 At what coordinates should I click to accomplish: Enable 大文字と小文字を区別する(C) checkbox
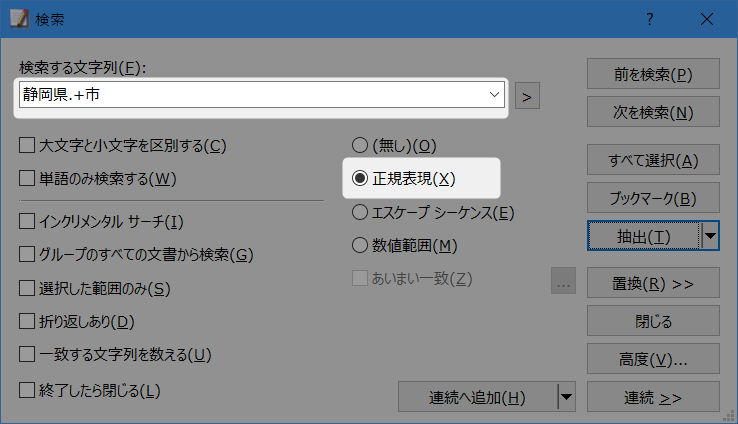click(x=27, y=145)
